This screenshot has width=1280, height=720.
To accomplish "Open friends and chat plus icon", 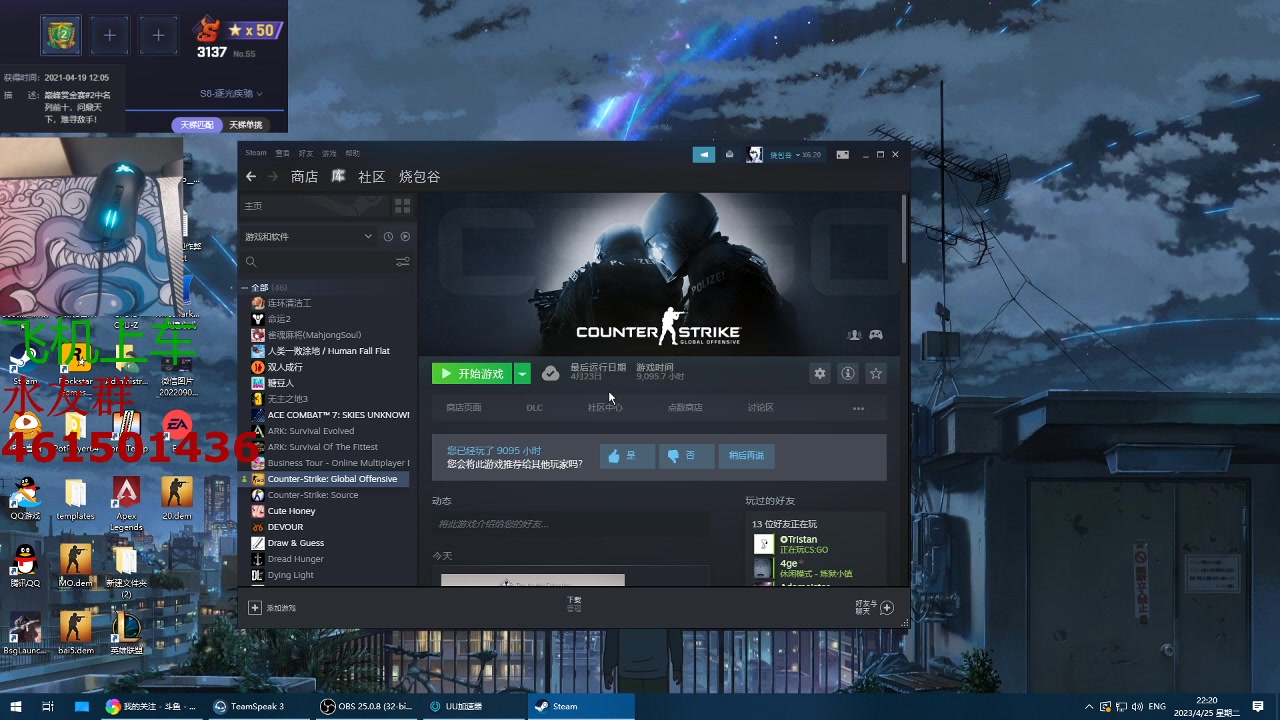I will pos(887,607).
